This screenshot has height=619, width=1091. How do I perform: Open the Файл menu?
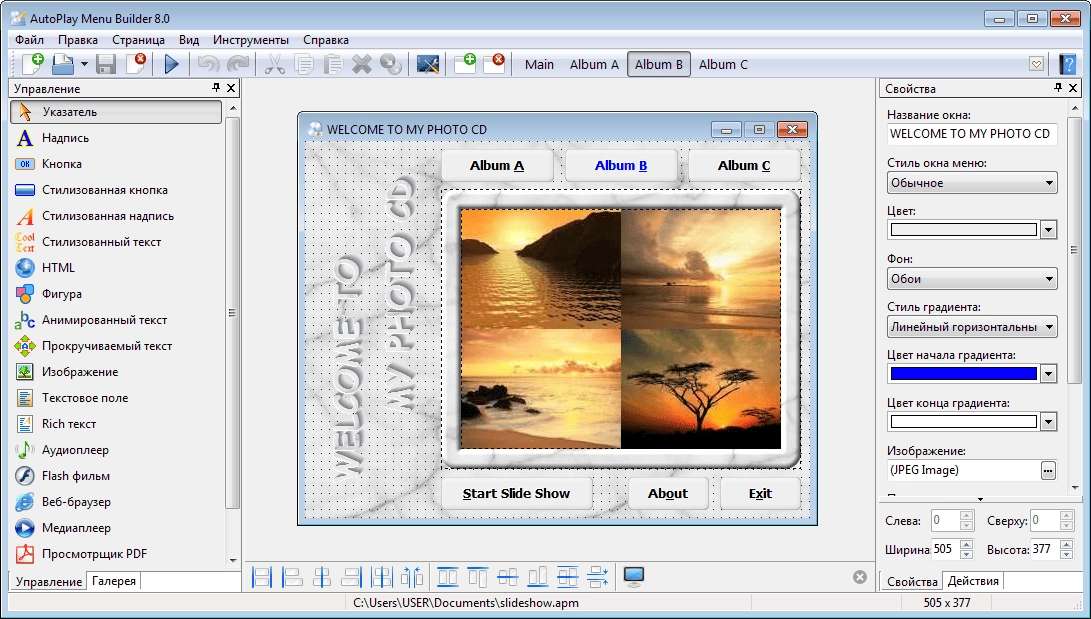(29, 40)
